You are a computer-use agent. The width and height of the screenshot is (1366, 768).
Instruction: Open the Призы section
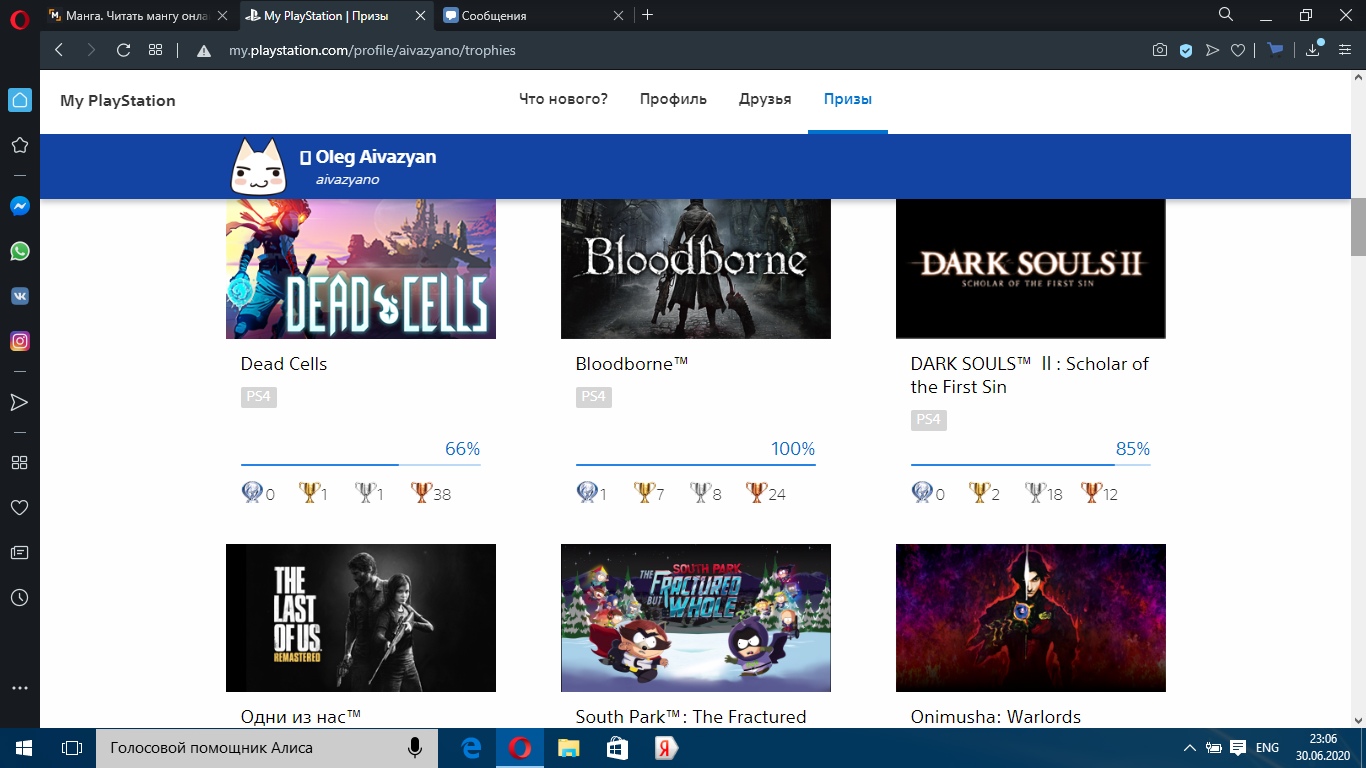click(848, 99)
